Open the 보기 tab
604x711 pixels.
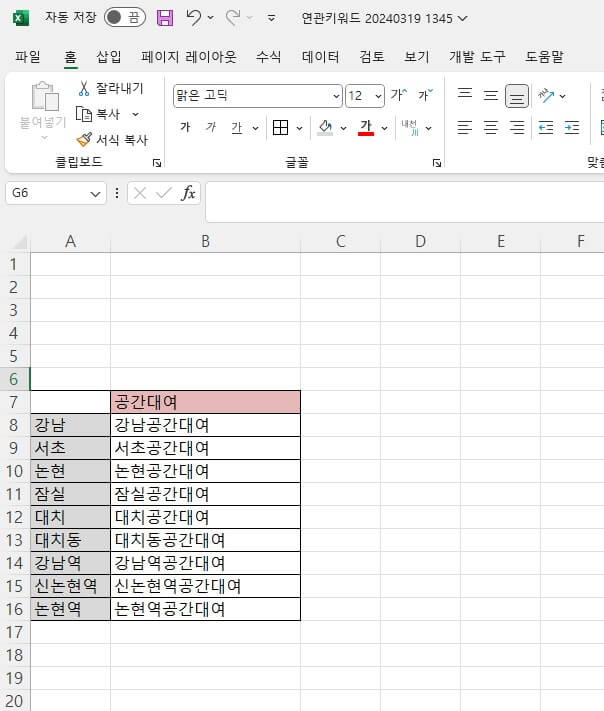coord(416,57)
